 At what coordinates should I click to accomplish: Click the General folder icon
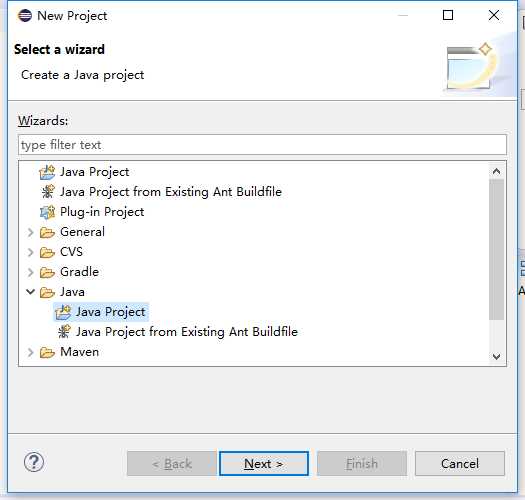47,232
